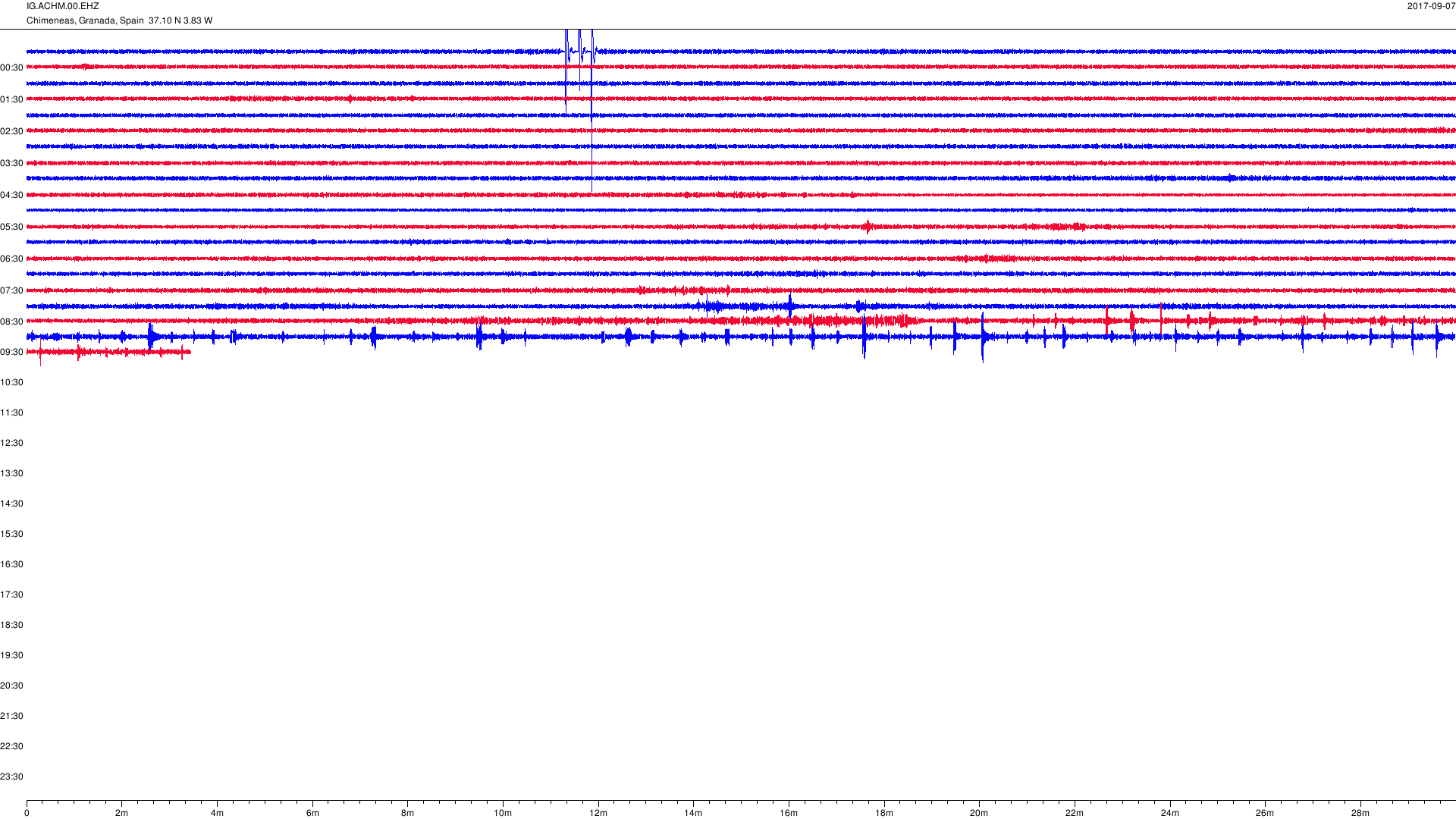The image size is (1456, 819).
Task: Click the 4m axis label
Action: pyautogui.click(x=217, y=813)
